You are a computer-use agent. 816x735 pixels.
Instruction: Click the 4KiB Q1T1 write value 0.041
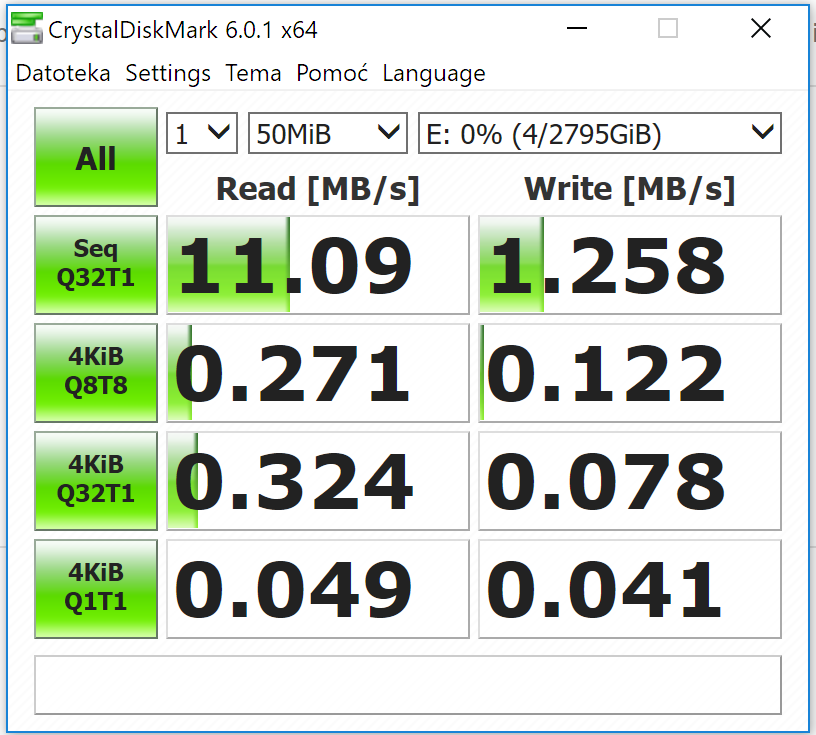pos(630,588)
